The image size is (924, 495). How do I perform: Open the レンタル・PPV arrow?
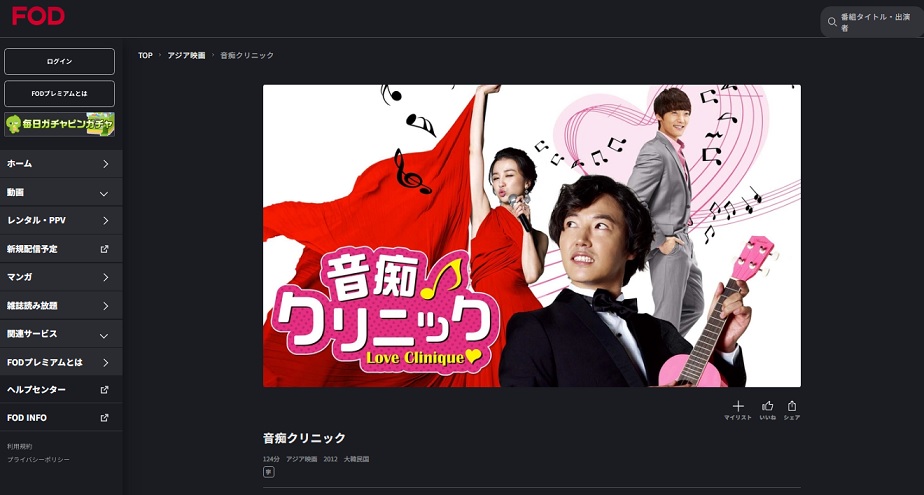[x=105, y=220]
